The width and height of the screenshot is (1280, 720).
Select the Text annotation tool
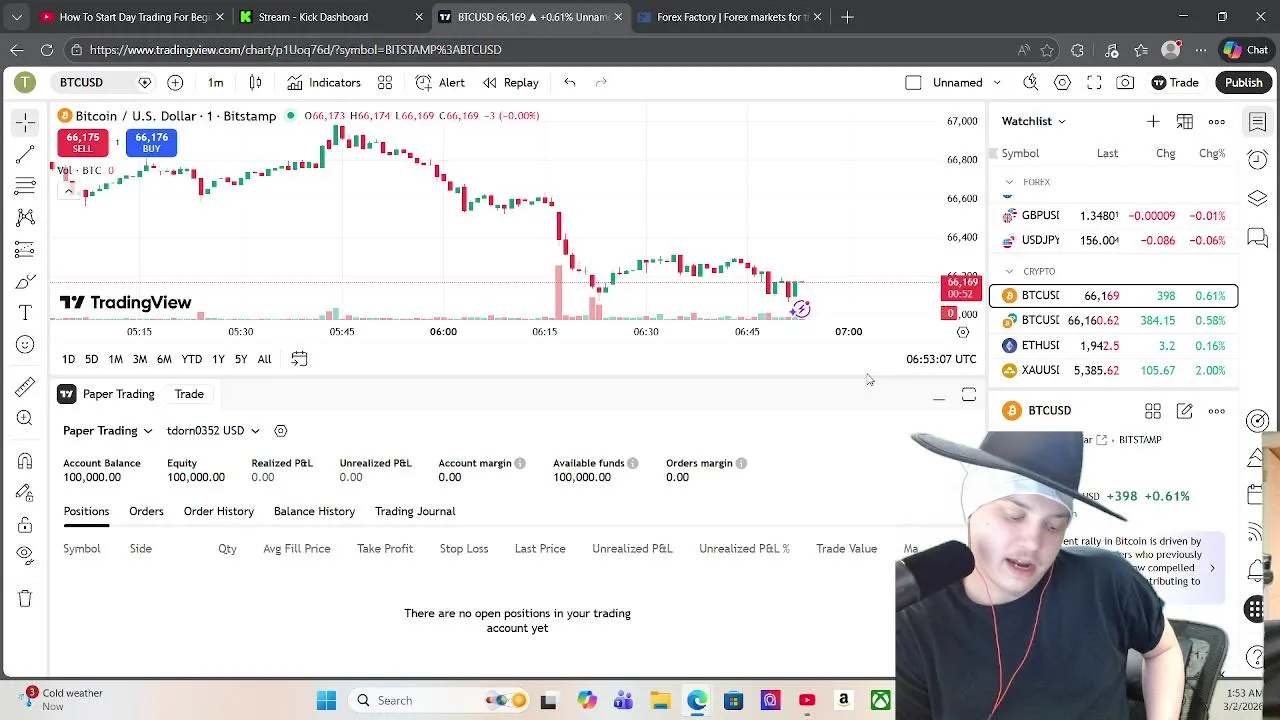(25, 313)
